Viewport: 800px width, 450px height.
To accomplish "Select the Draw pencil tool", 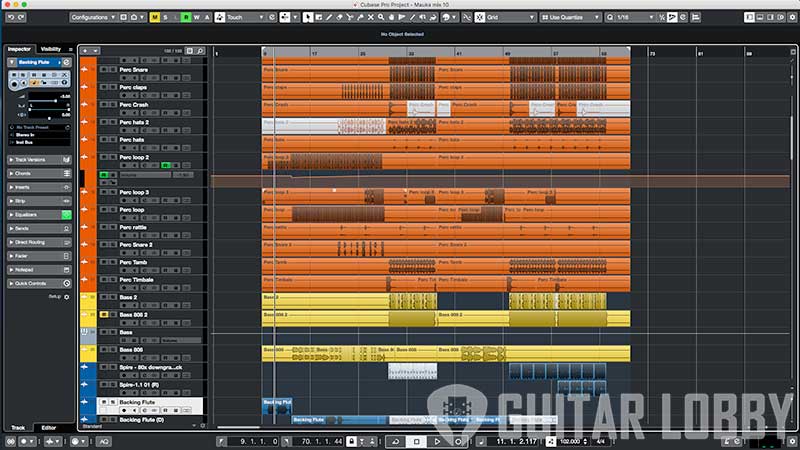I will coord(329,17).
